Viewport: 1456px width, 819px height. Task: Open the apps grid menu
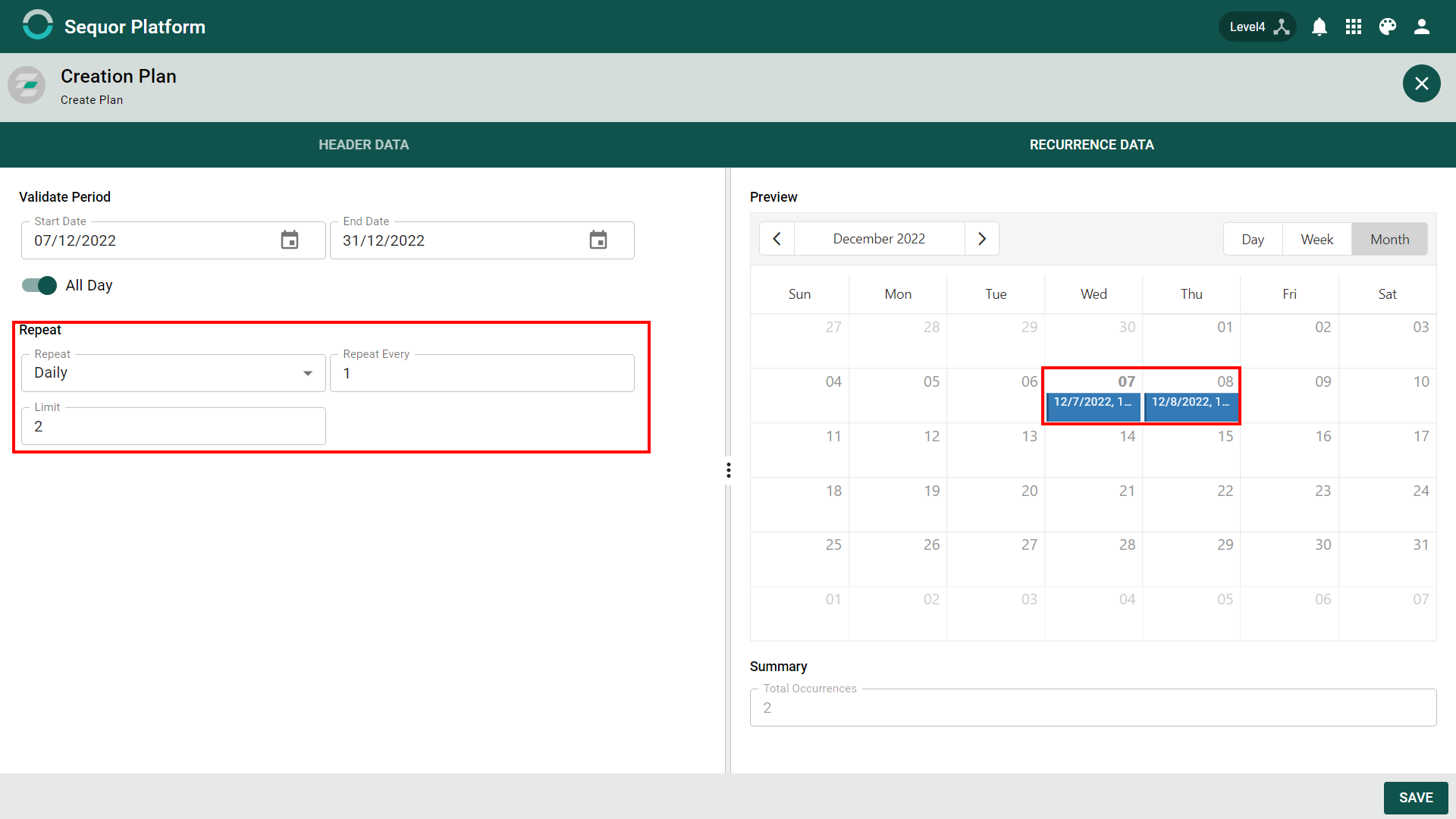click(x=1354, y=27)
